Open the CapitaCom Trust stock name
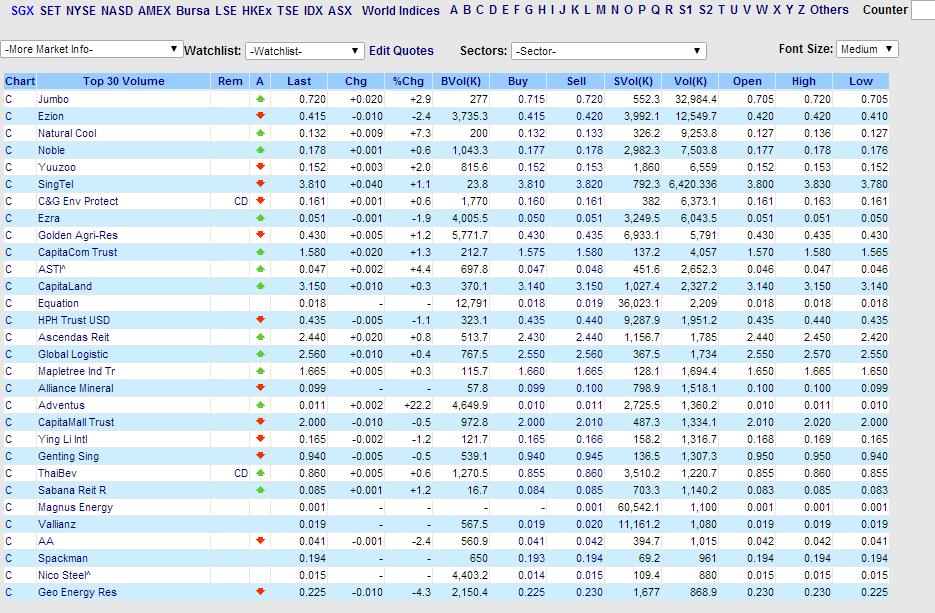935x613 pixels. (x=78, y=252)
